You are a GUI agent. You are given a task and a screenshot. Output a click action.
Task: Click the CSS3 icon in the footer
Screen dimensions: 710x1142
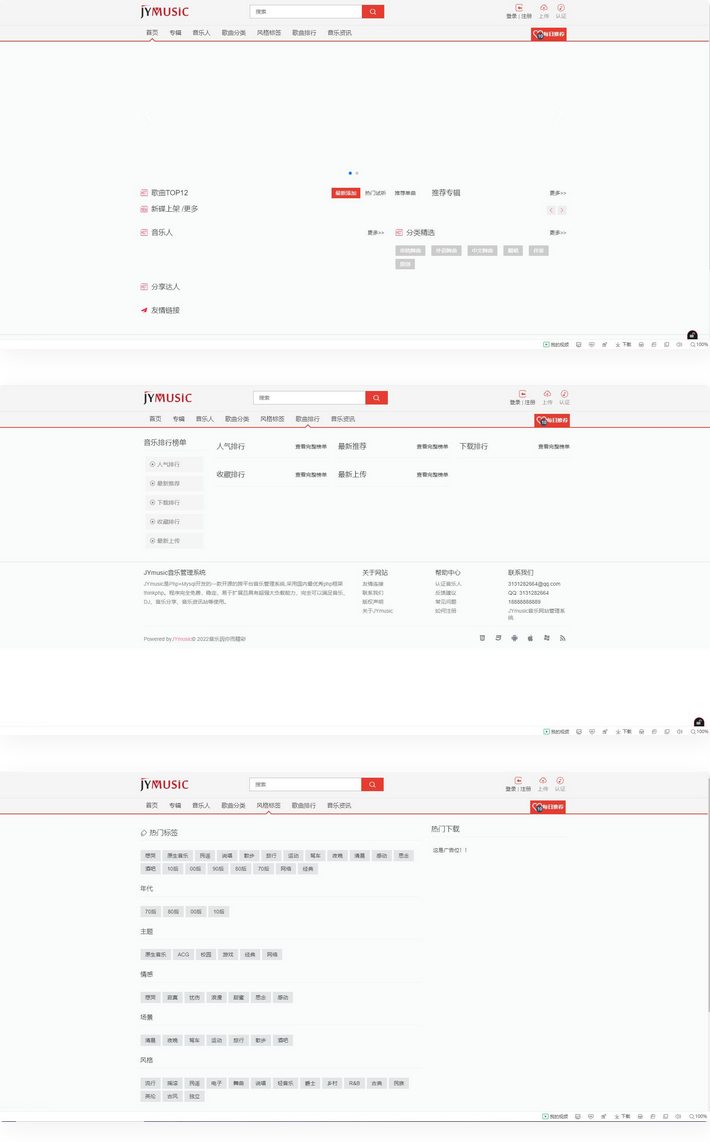pyautogui.click(x=497, y=638)
